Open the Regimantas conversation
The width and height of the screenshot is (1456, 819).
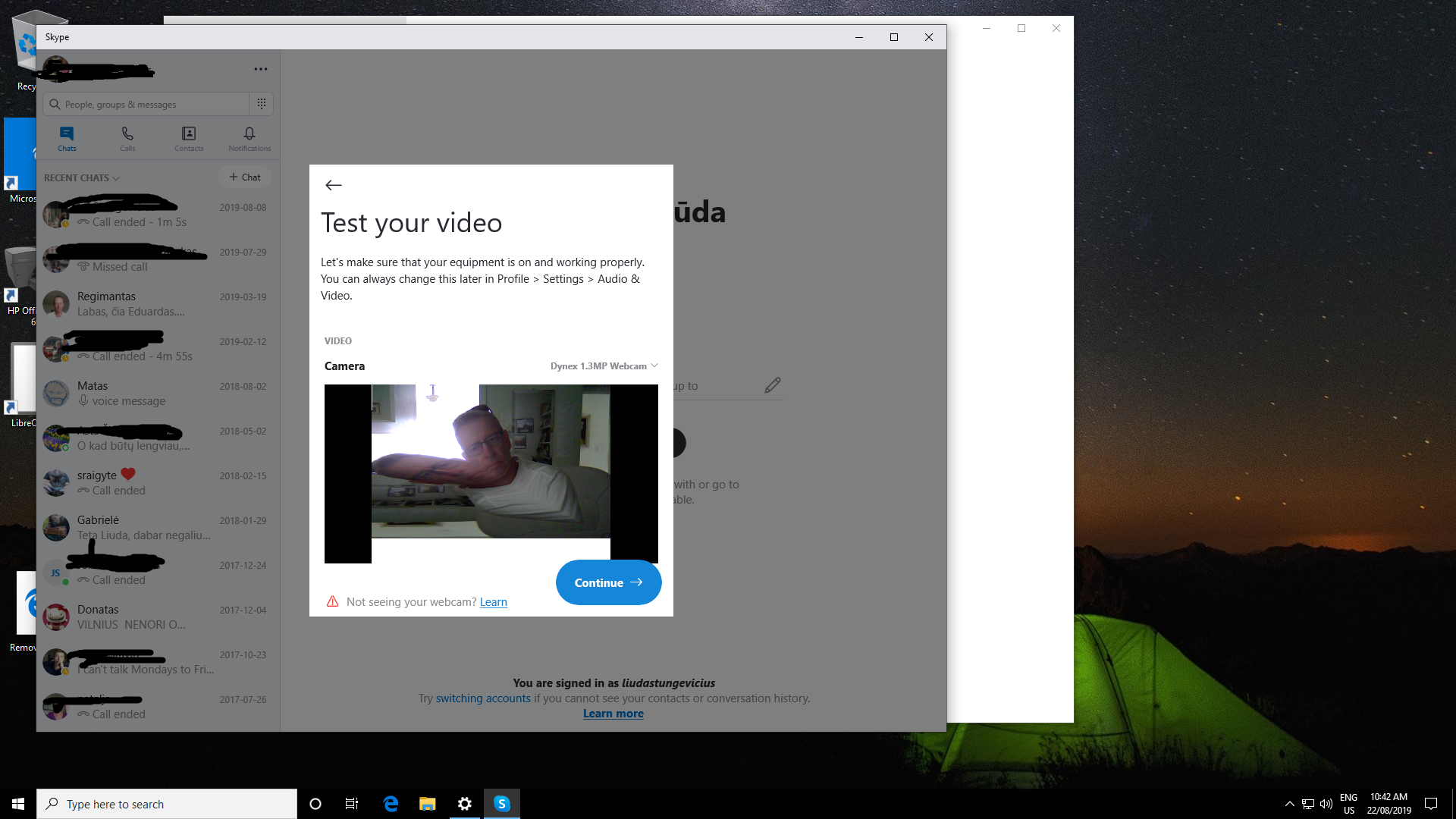158,304
